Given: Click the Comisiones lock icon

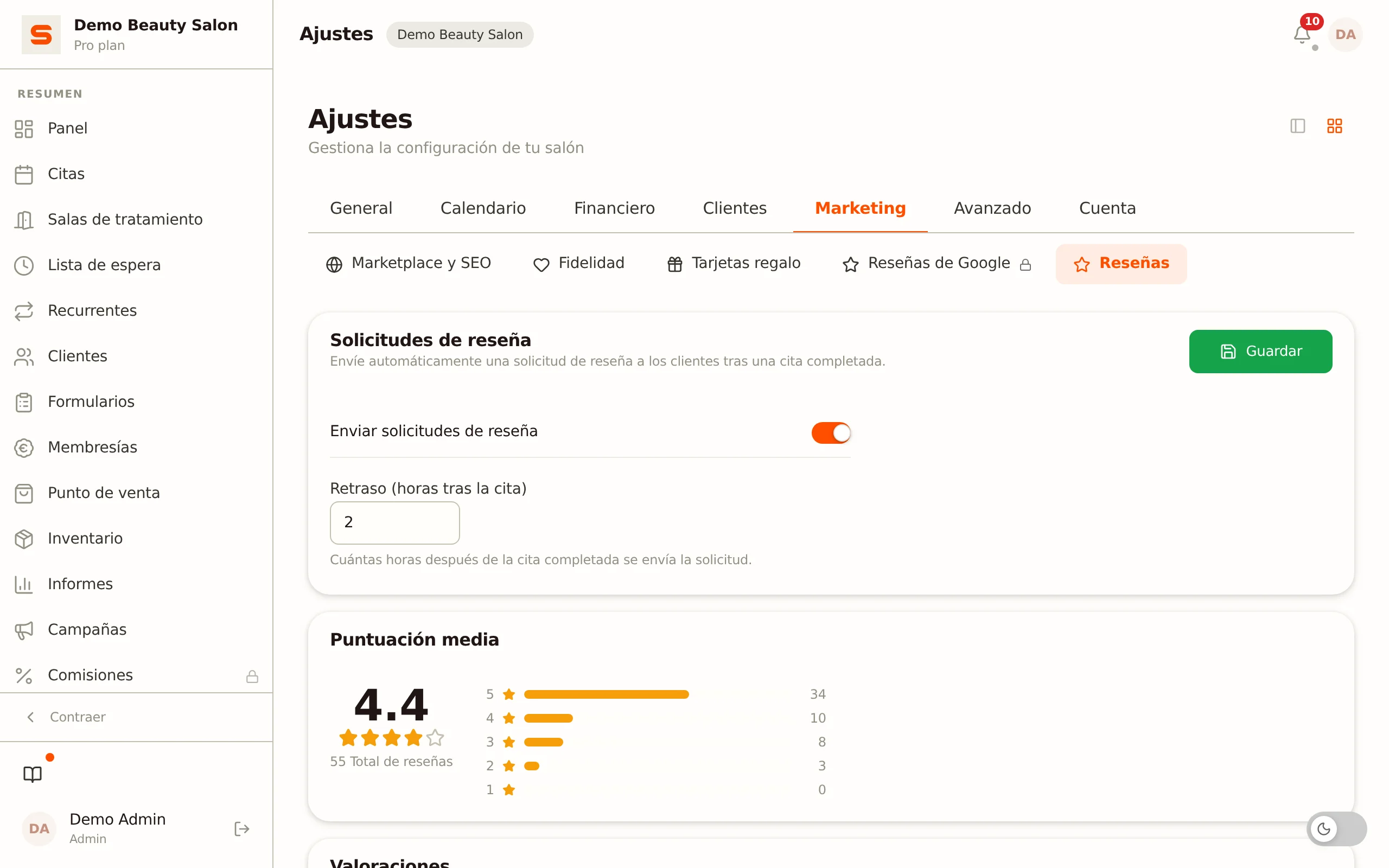Looking at the screenshot, I should (252, 676).
